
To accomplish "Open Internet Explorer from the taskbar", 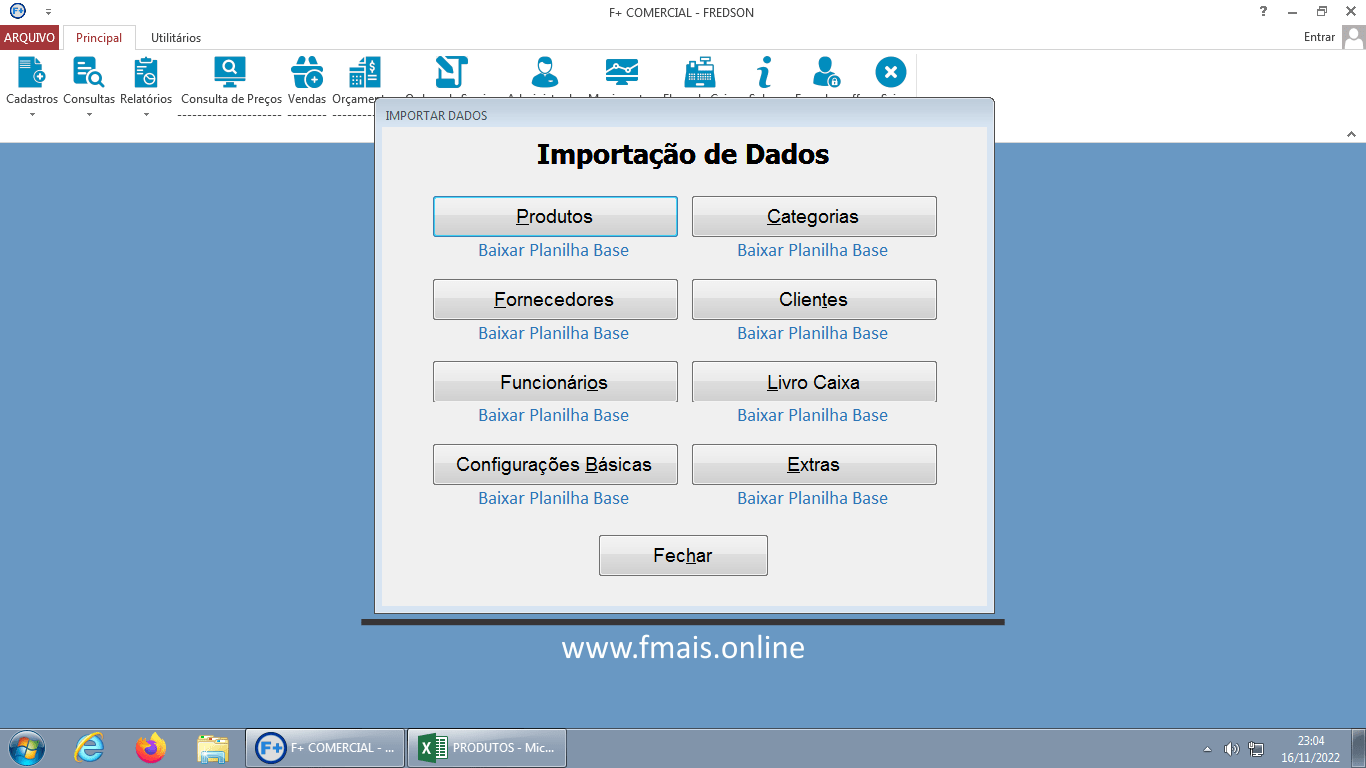I will 89,747.
